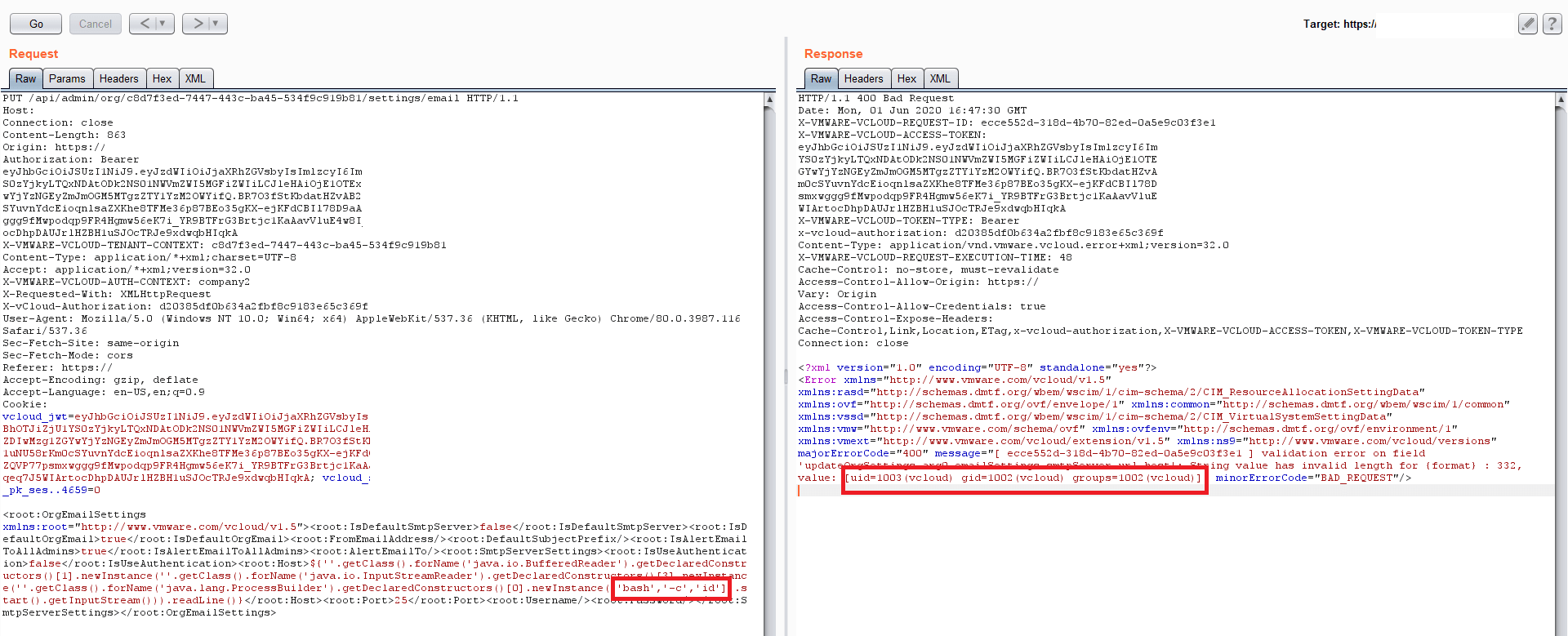The image size is (1568, 636).
Task: Select the Response Raw tab
Action: pyautogui.click(x=822, y=78)
